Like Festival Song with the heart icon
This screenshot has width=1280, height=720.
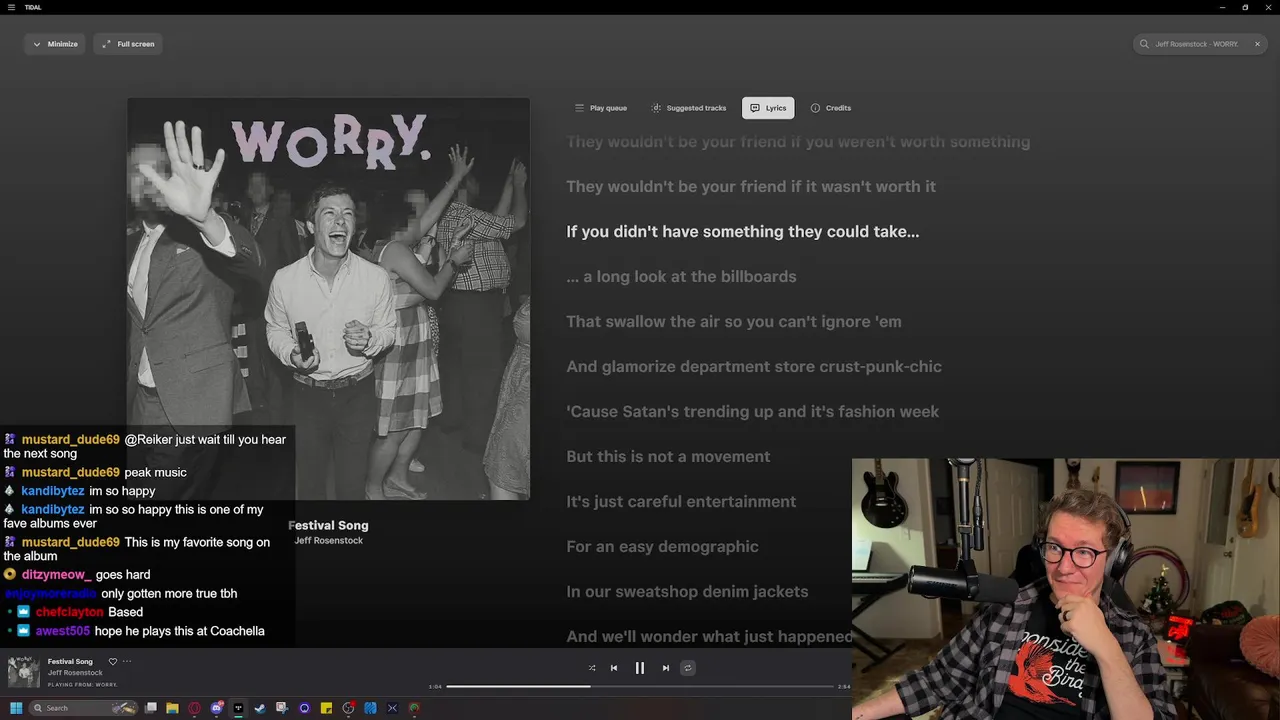click(x=113, y=662)
